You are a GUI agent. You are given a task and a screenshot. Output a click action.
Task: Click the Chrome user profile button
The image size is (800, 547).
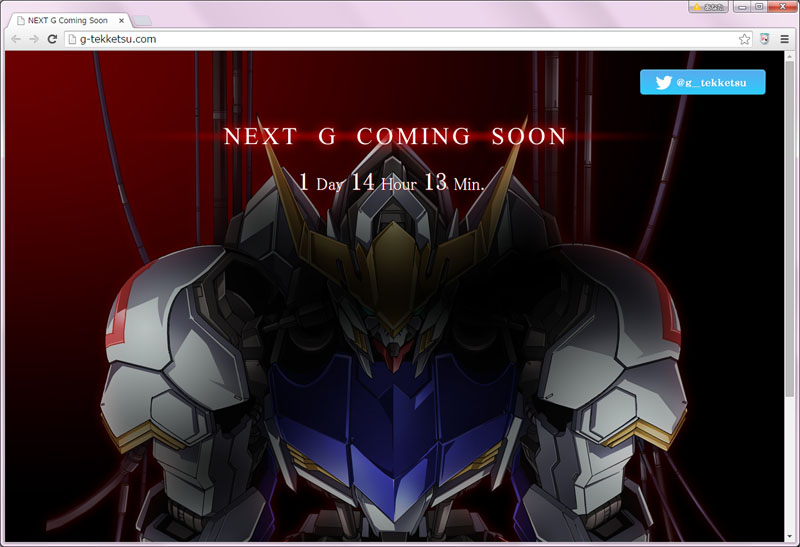pos(708,7)
